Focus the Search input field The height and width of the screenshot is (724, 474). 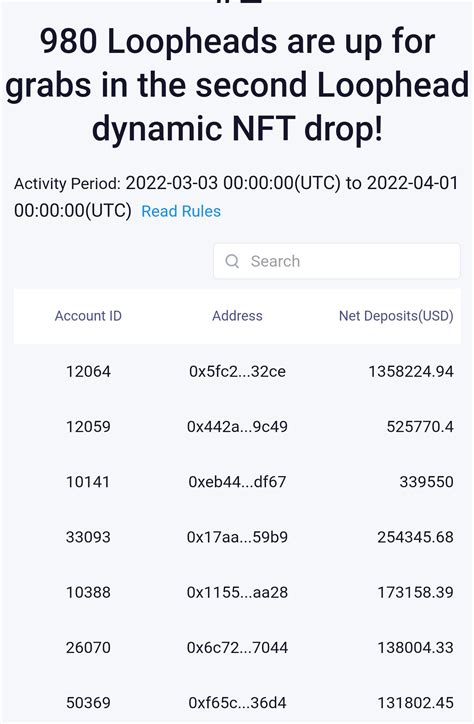coord(336,261)
